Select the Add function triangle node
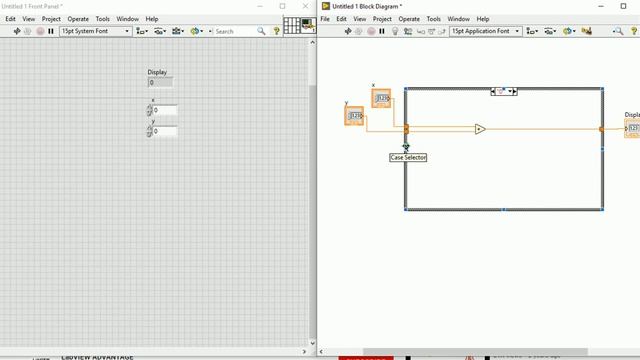Viewport: 640px width, 360px height. [x=480, y=129]
